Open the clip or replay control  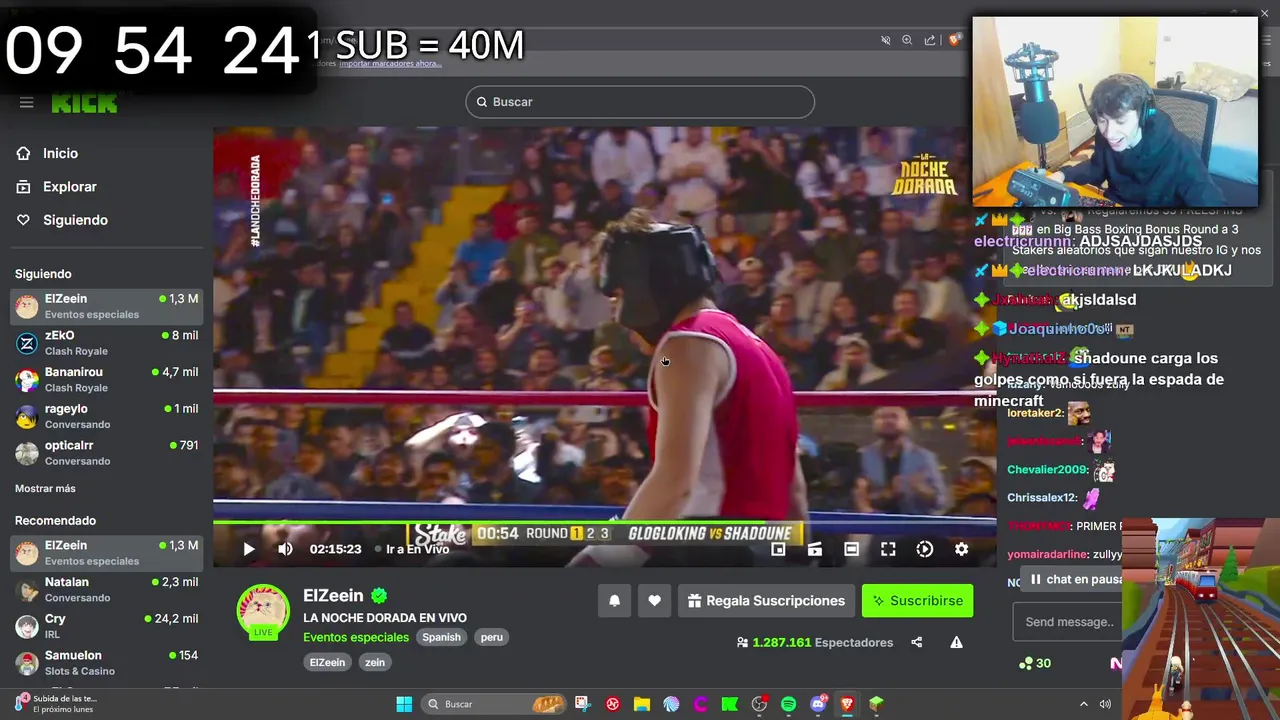pos(925,549)
